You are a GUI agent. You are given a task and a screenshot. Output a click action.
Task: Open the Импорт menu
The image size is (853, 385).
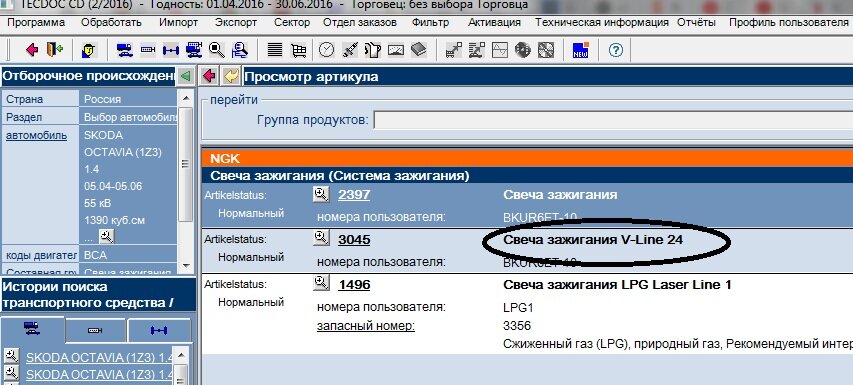tap(178, 22)
